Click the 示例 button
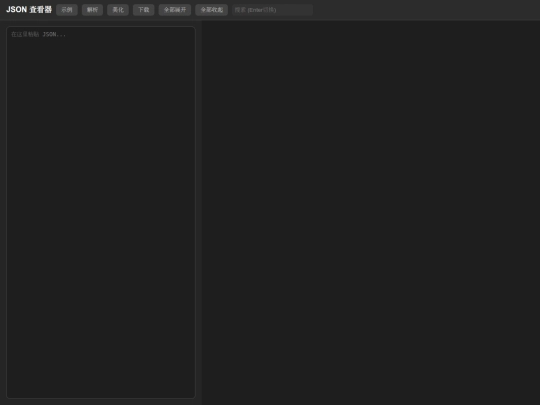The image size is (540, 405). click(x=67, y=10)
